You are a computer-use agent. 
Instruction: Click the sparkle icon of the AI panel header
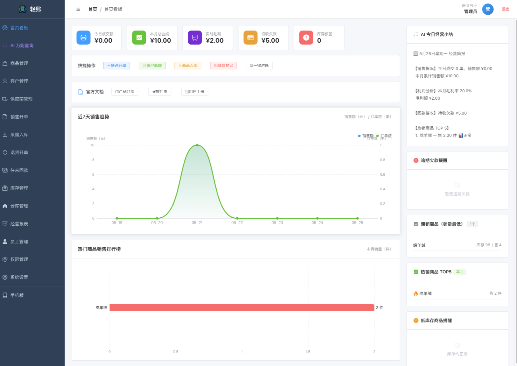pos(416,34)
